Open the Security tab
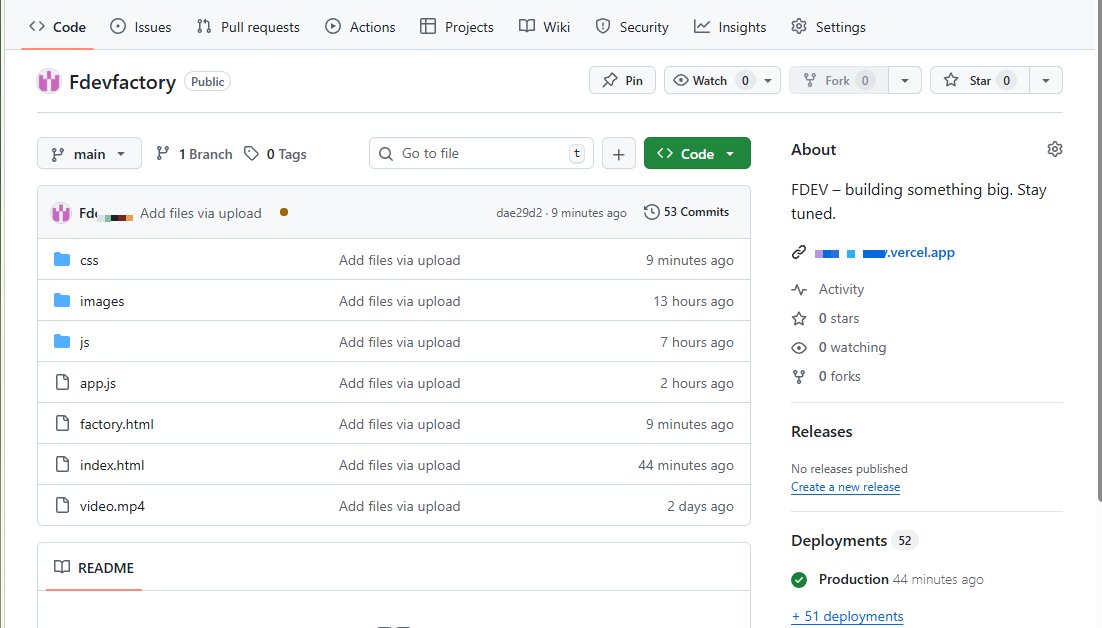Image resolution: width=1102 pixels, height=628 pixels. pyautogui.click(x=632, y=27)
